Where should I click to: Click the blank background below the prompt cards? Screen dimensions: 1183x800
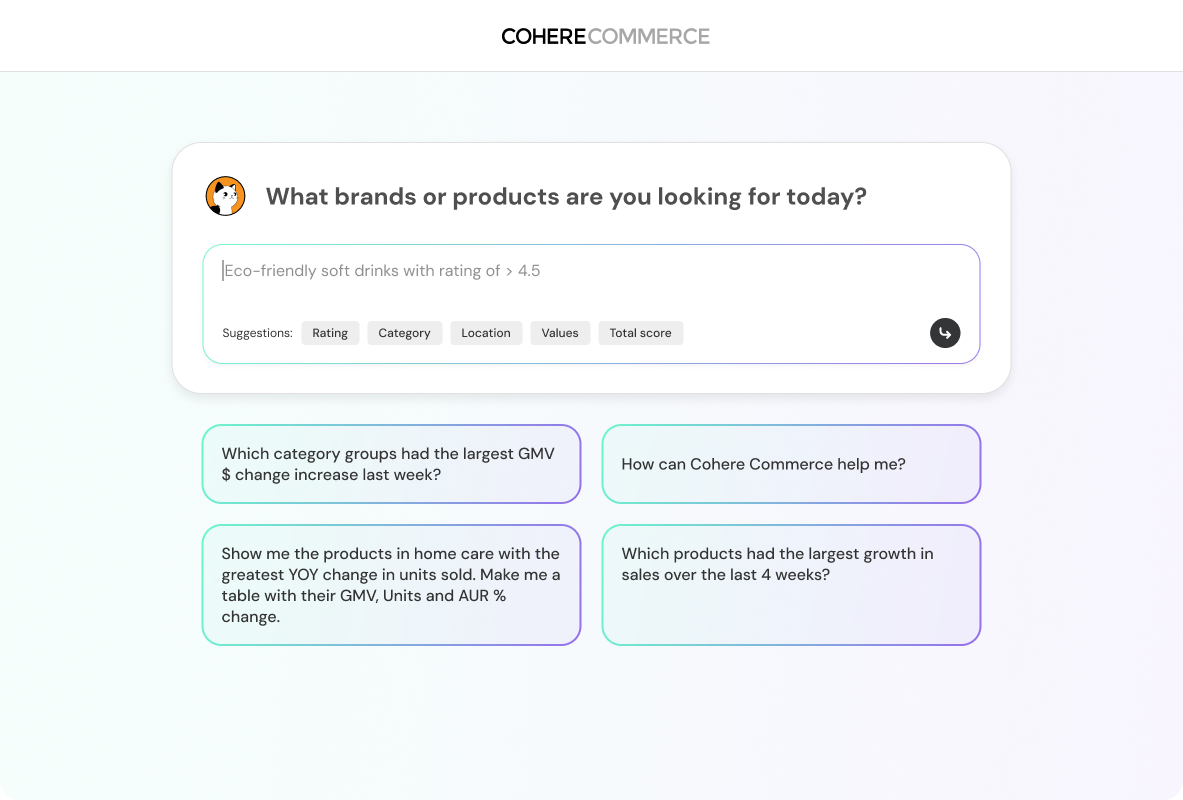pos(590,720)
